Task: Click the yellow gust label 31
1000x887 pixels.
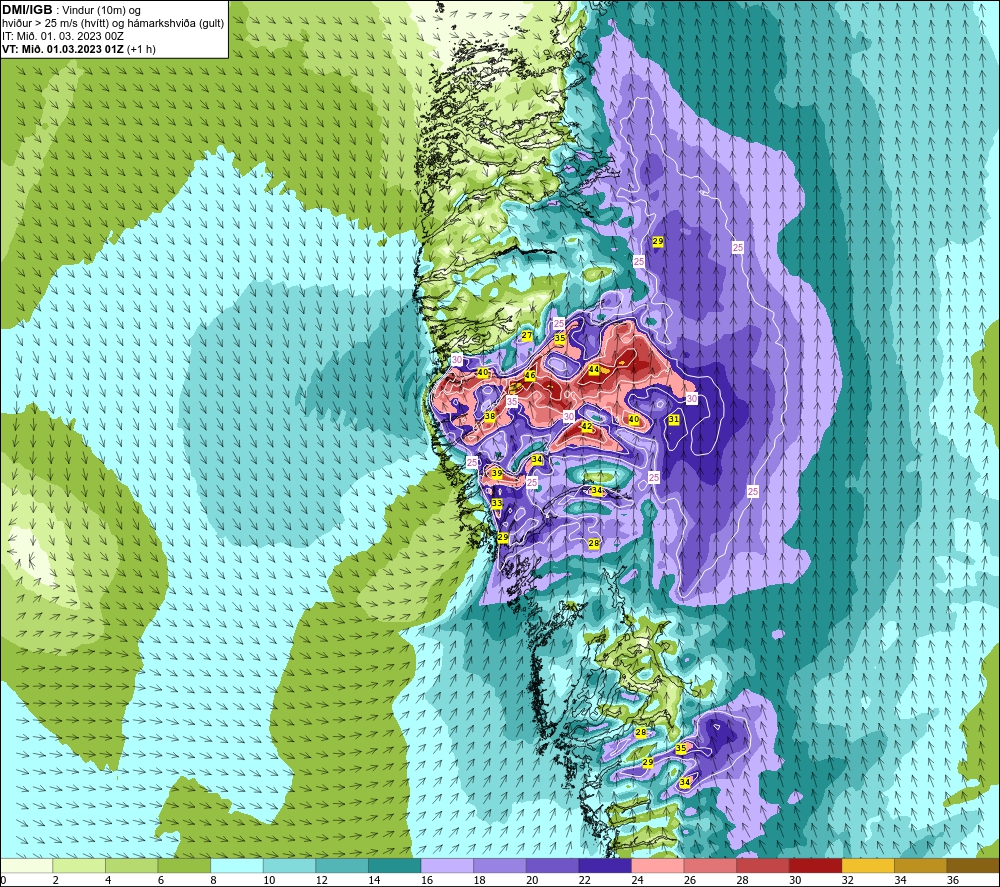Action: pyautogui.click(x=673, y=419)
